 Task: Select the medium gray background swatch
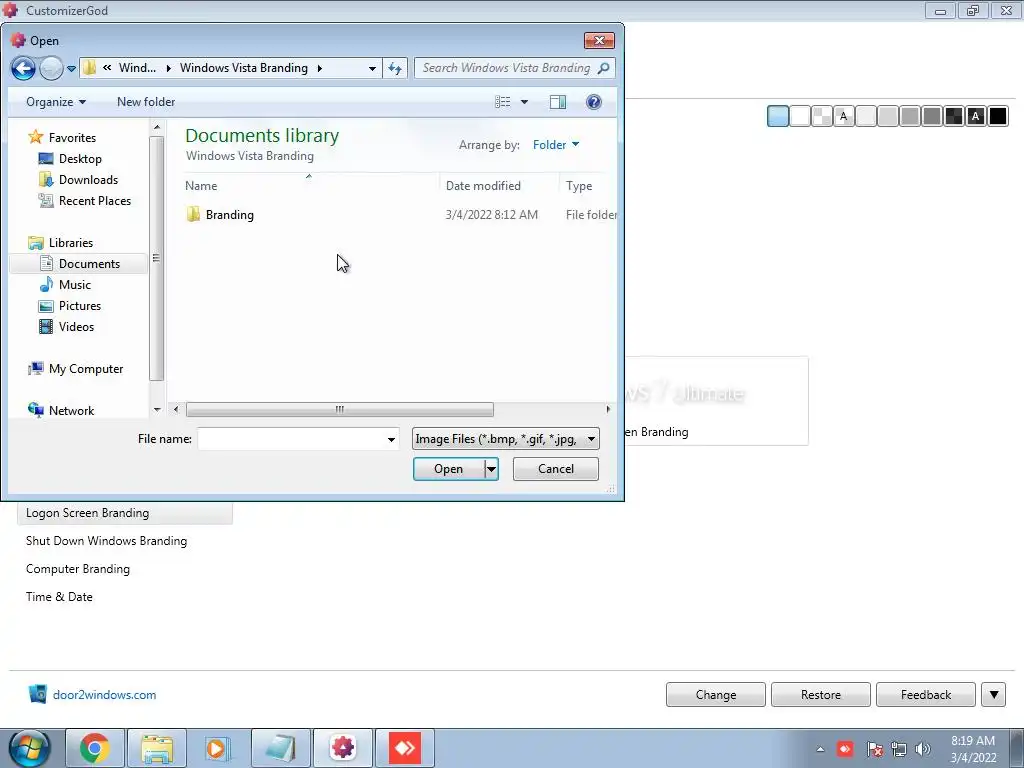(910, 116)
